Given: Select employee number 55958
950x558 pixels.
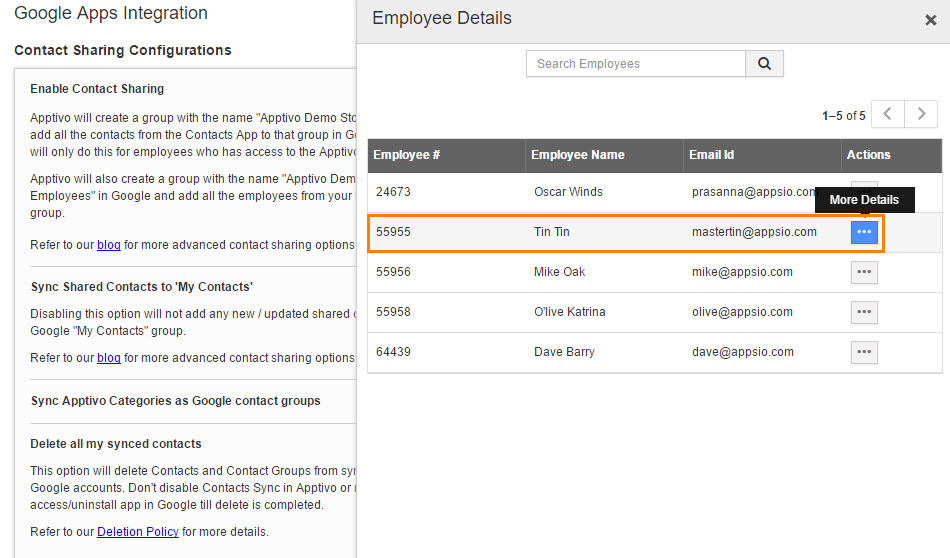Looking at the screenshot, I should 393,312.
